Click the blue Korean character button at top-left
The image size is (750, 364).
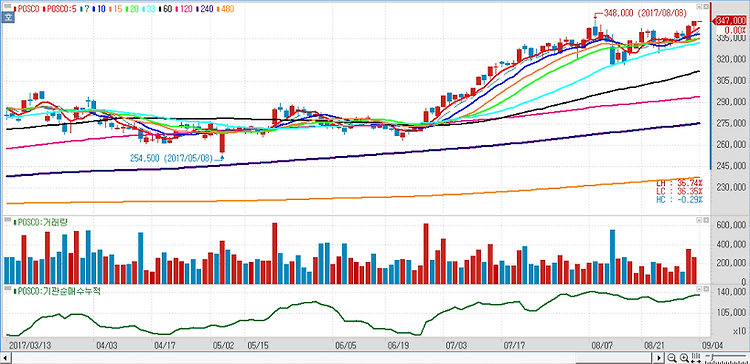7,17
